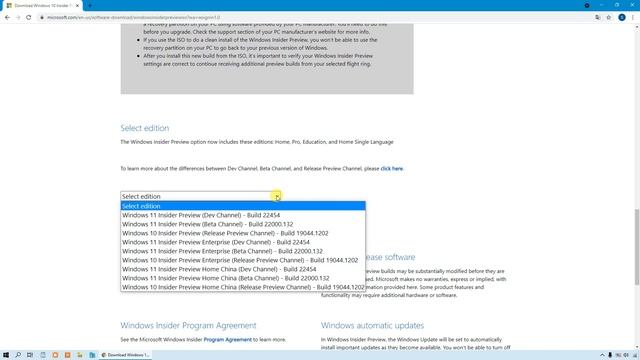
Task: Click the page vertical scrollbar thumb
Action: [637, 247]
